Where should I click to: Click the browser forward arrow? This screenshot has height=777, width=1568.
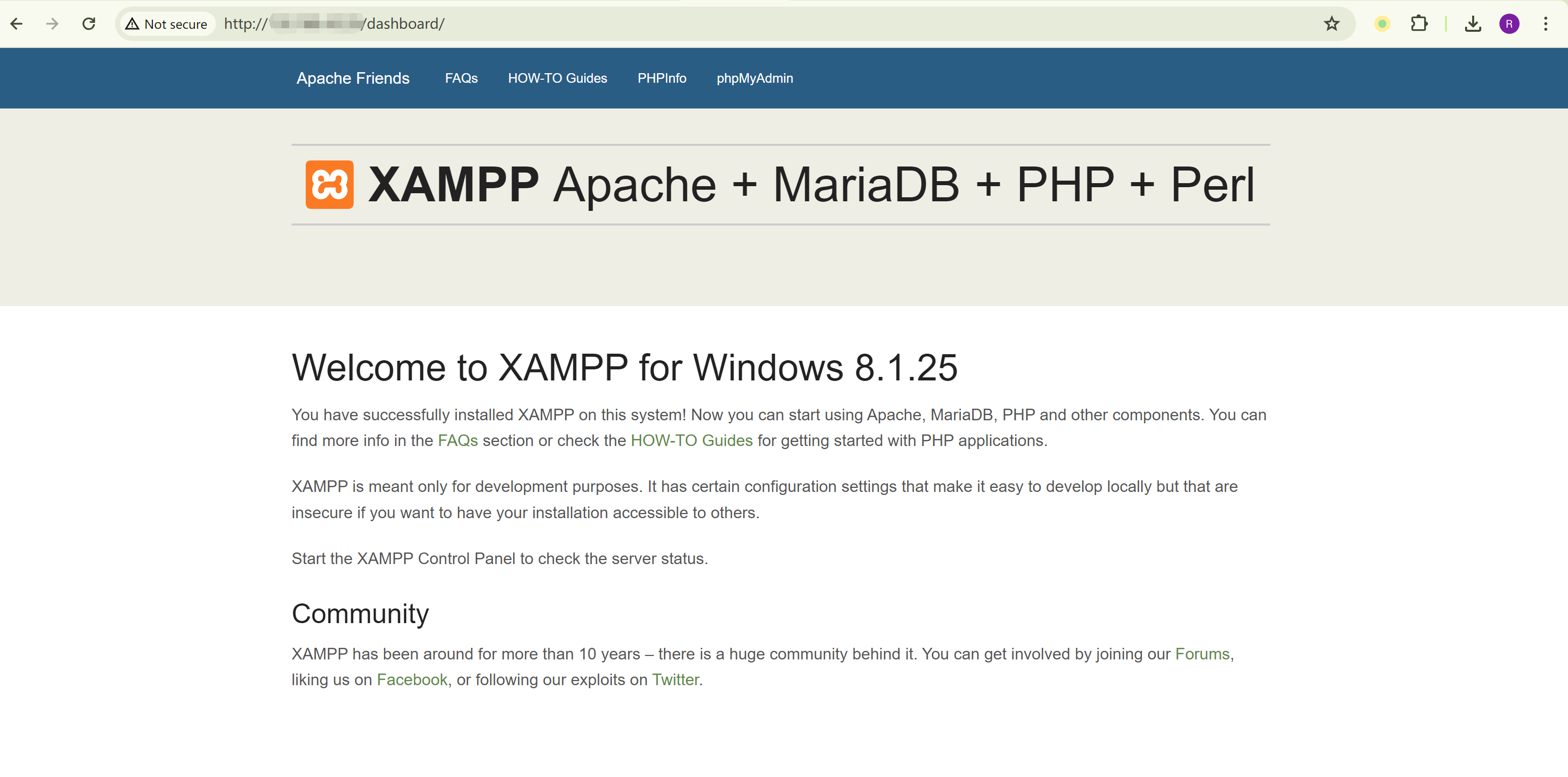(52, 24)
